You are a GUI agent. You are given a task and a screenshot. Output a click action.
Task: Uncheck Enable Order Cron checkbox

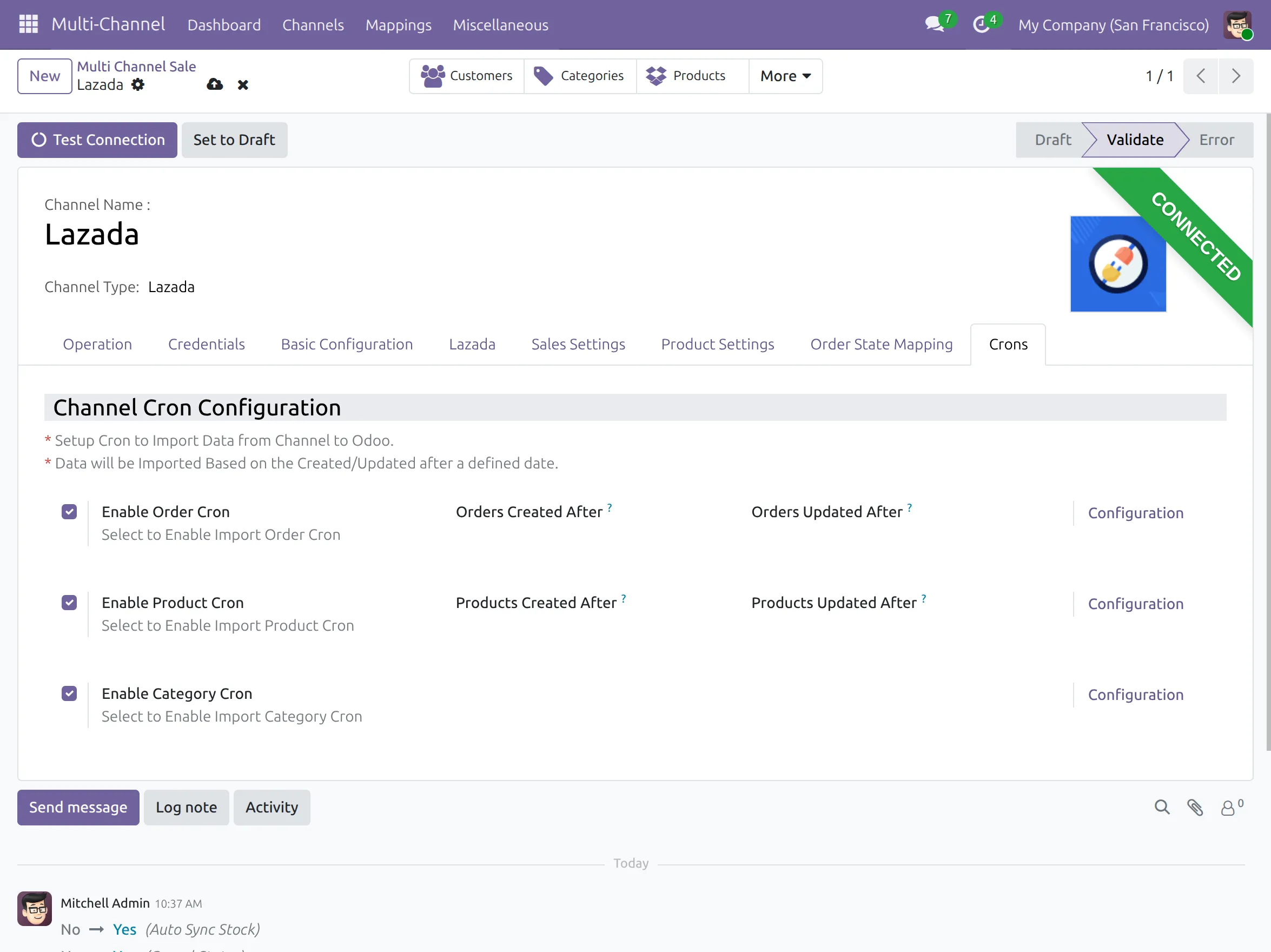pyautogui.click(x=70, y=512)
